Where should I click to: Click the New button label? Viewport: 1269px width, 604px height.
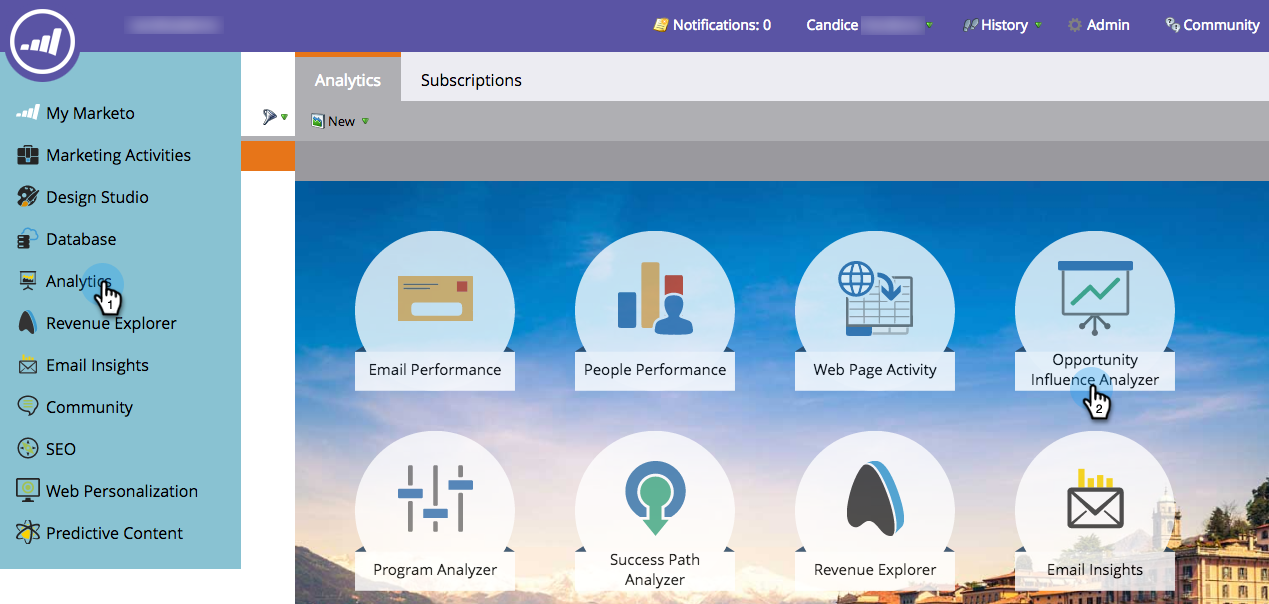coord(341,121)
